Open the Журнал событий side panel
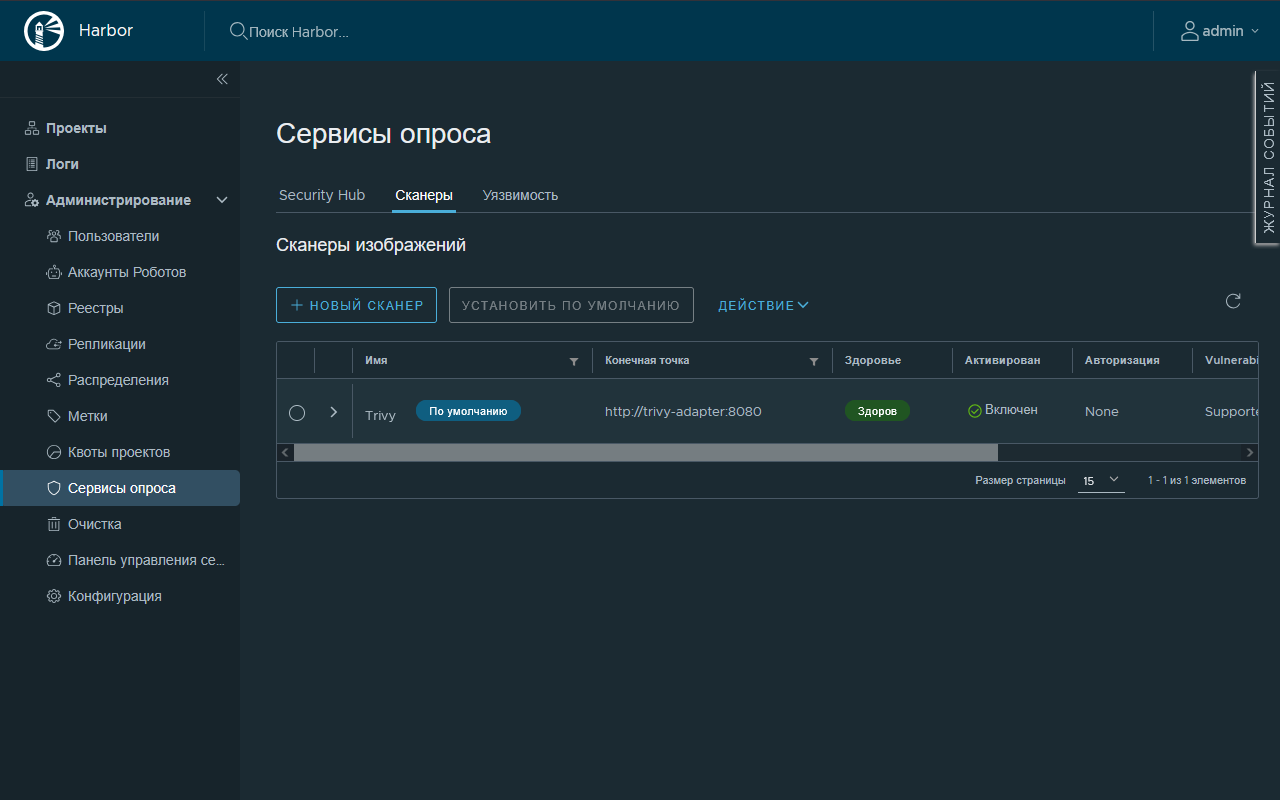 coord(1268,158)
